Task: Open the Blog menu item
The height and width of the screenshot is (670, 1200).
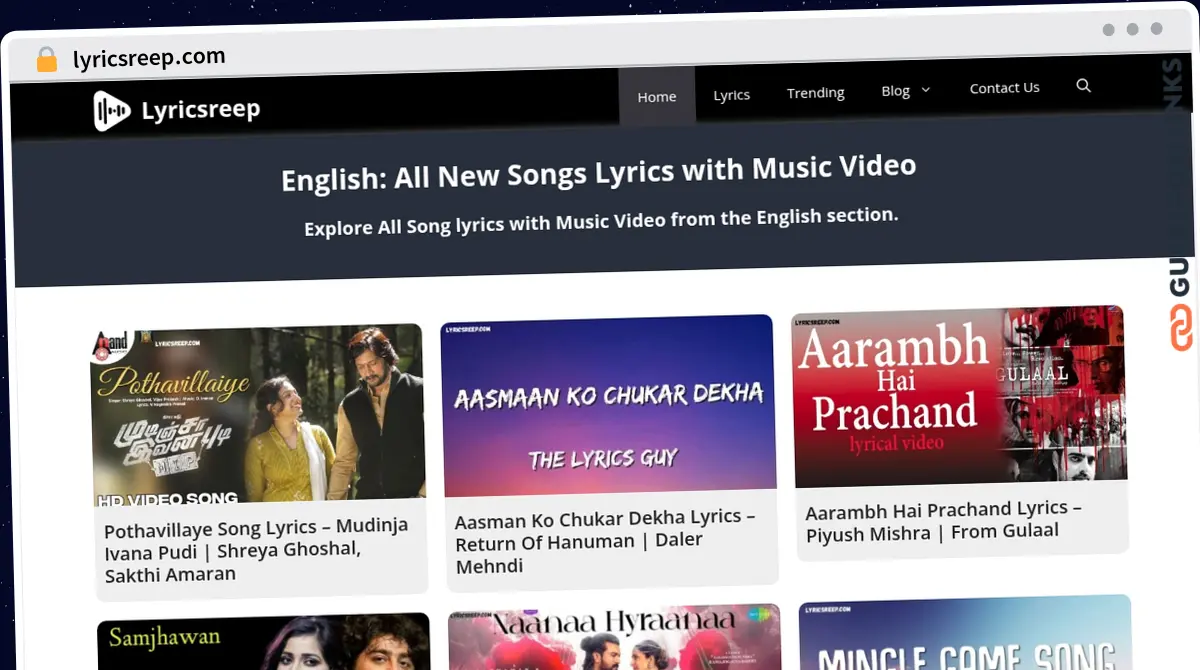Action: tap(895, 91)
